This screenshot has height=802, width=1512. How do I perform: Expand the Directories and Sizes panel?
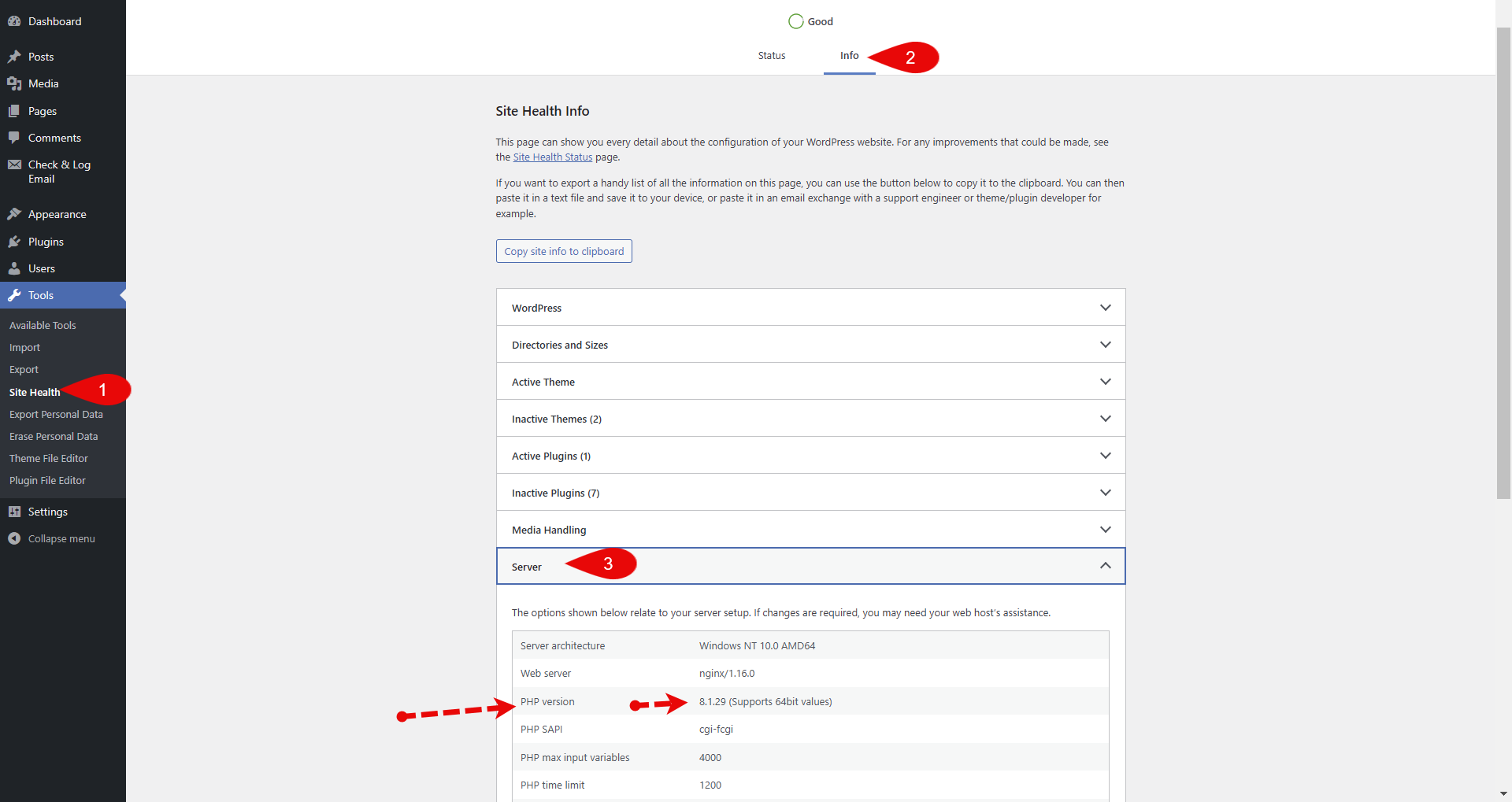810,345
